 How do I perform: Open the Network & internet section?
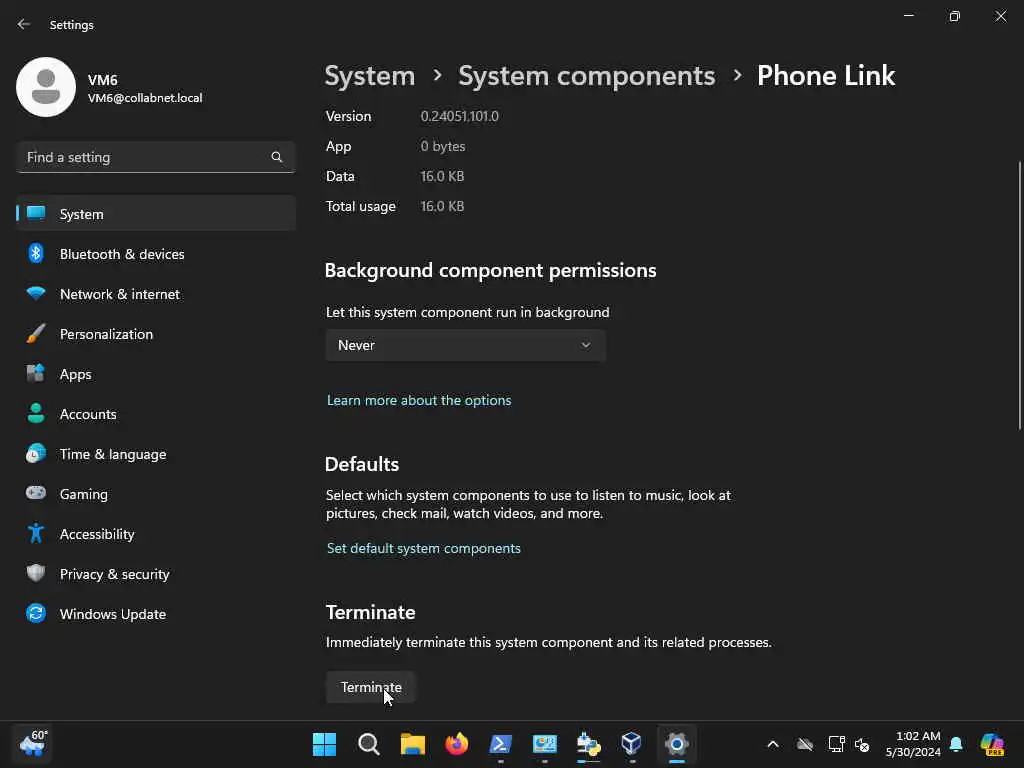coord(155,294)
